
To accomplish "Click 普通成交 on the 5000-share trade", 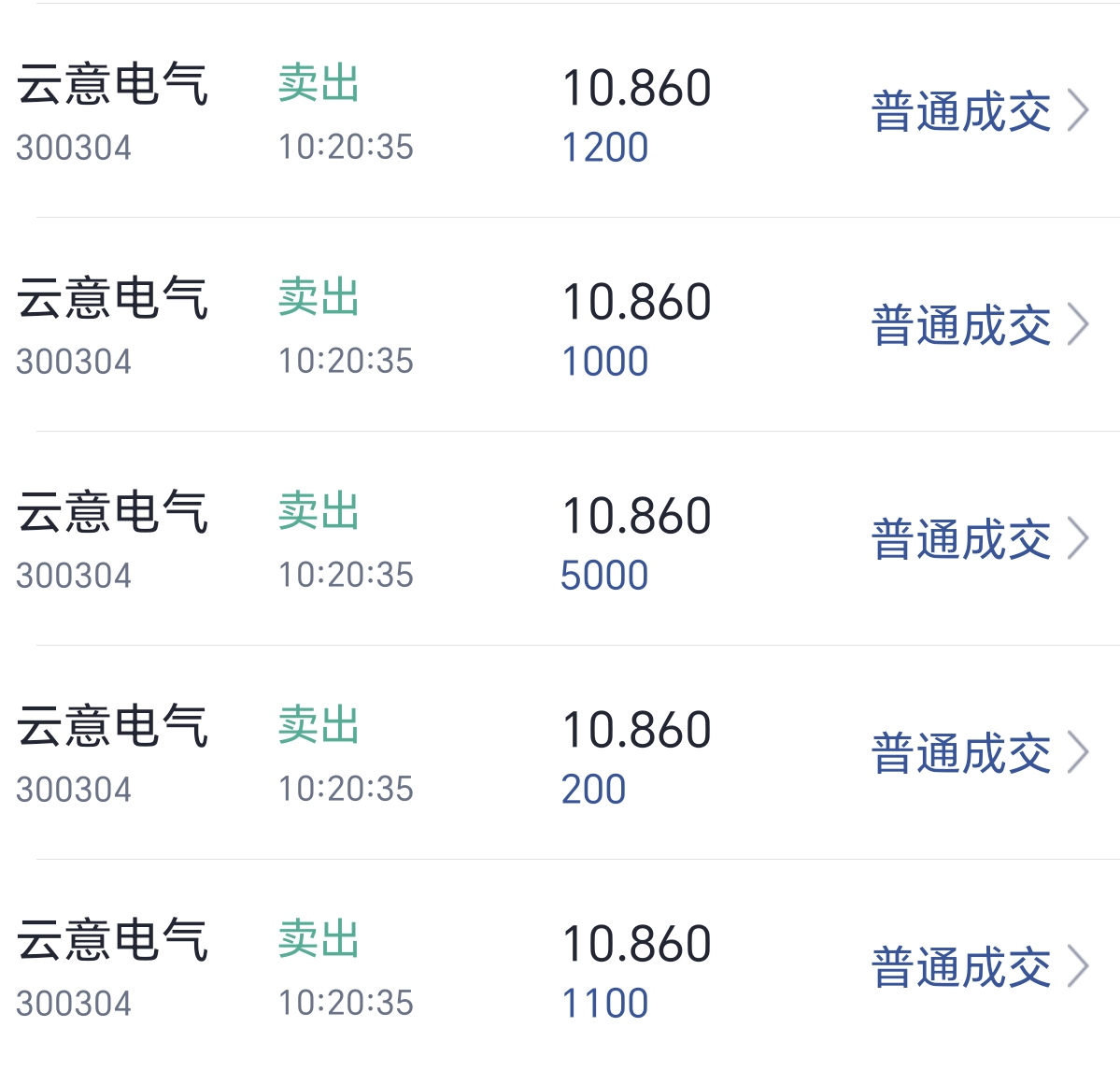I will point(961,540).
